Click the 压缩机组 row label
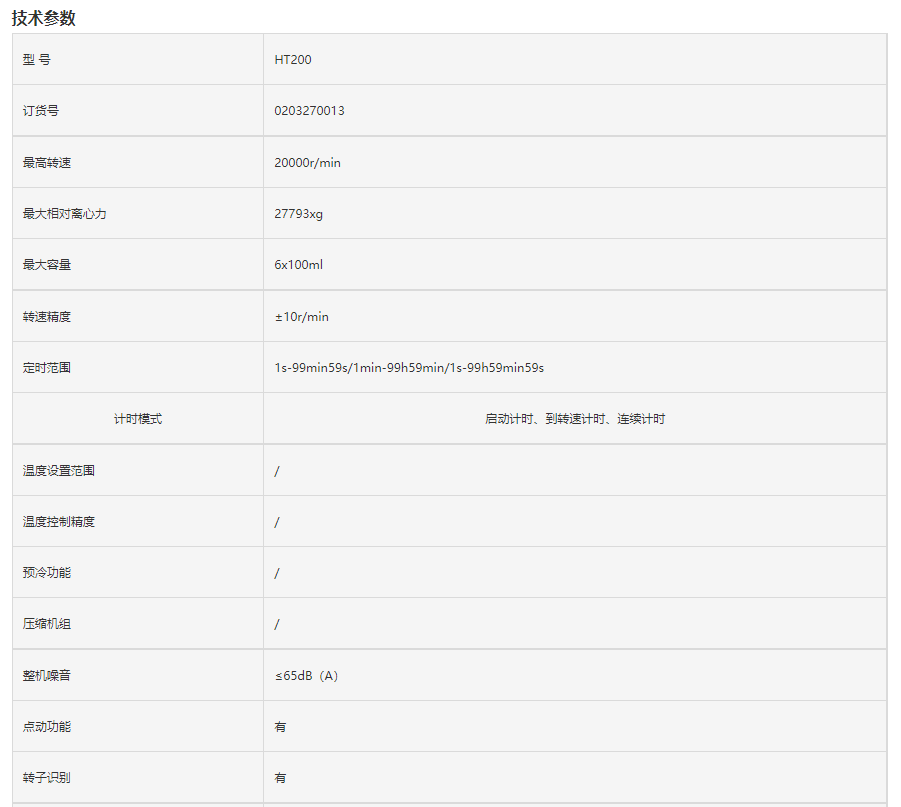Image resolution: width=901 pixels, height=807 pixels. (x=47, y=624)
